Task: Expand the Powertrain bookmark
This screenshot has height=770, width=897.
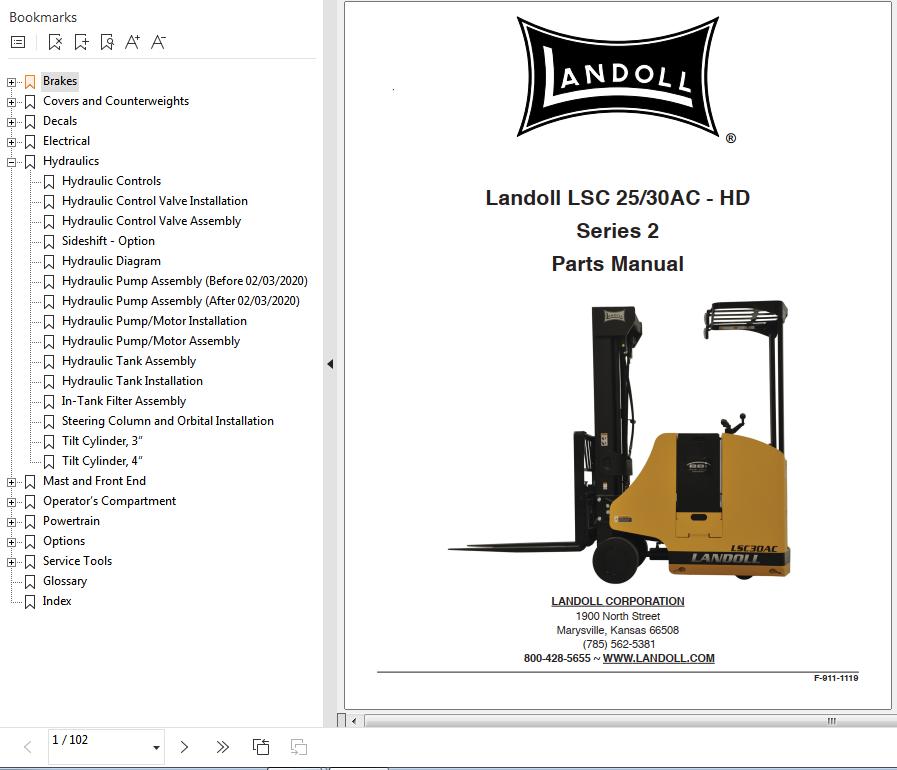Action: [11, 522]
